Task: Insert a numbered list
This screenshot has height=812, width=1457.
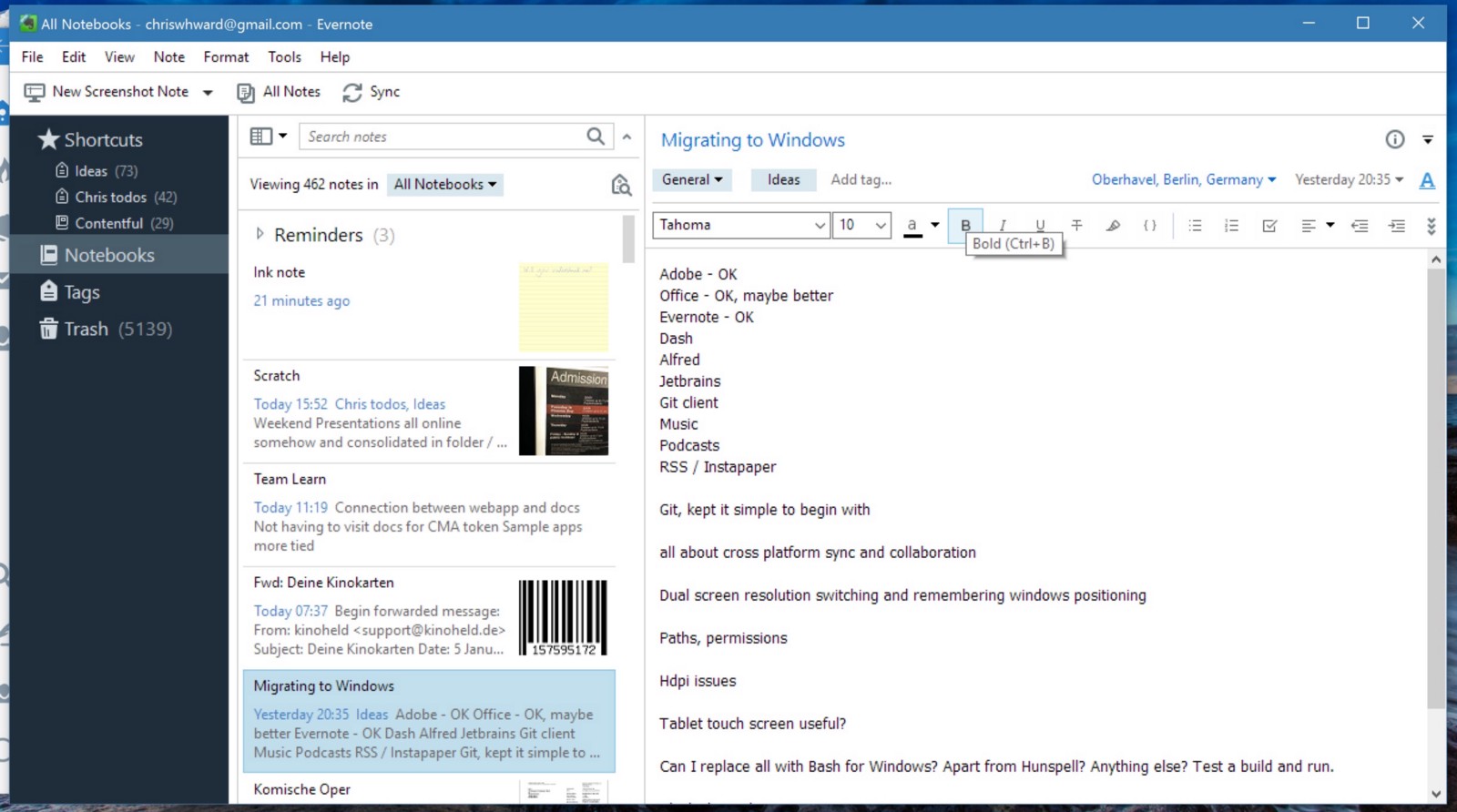Action: click(x=1231, y=225)
